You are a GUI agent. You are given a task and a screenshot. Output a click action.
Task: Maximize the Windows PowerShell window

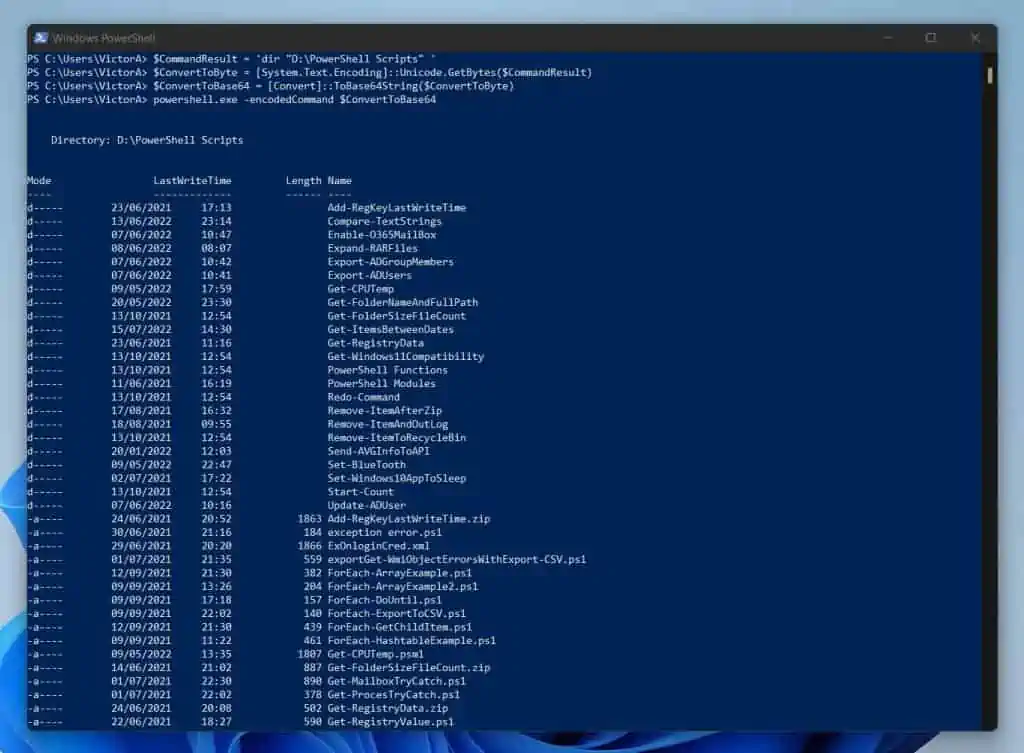tap(931, 38)
